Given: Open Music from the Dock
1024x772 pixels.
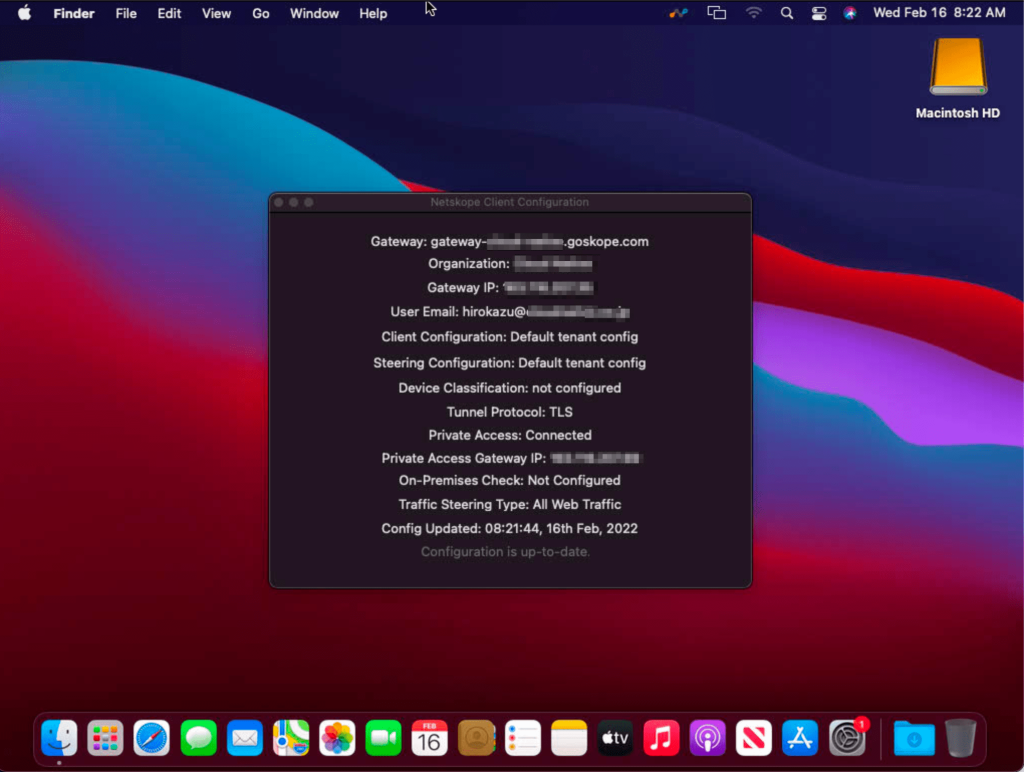Looking at the screenshot, I should (661, 738).
